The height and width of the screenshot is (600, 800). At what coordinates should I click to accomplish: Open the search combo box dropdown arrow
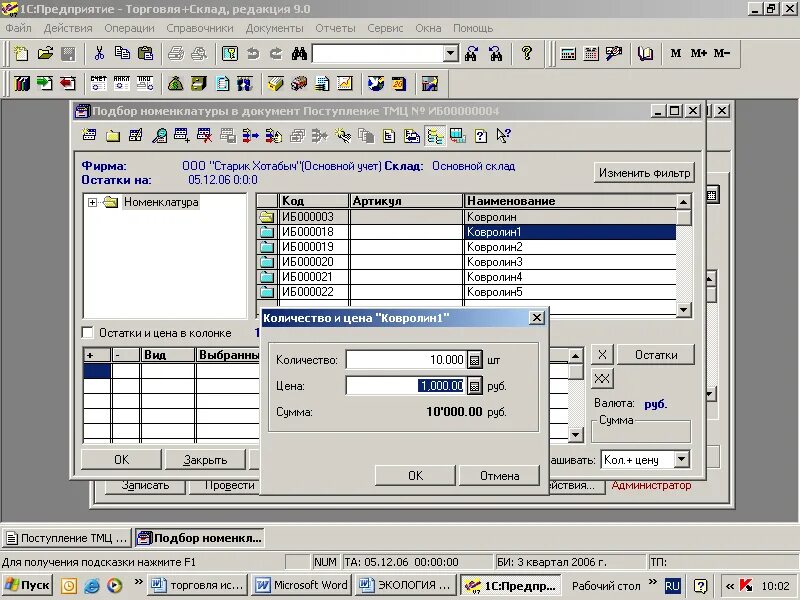451,53
